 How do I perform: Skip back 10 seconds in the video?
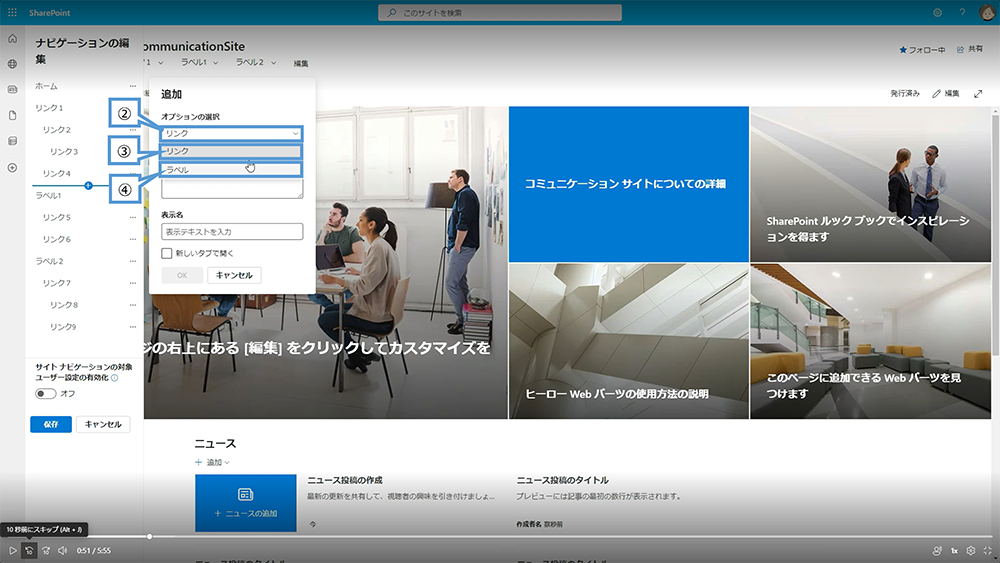pyautogui.click(x=29, y=550)
